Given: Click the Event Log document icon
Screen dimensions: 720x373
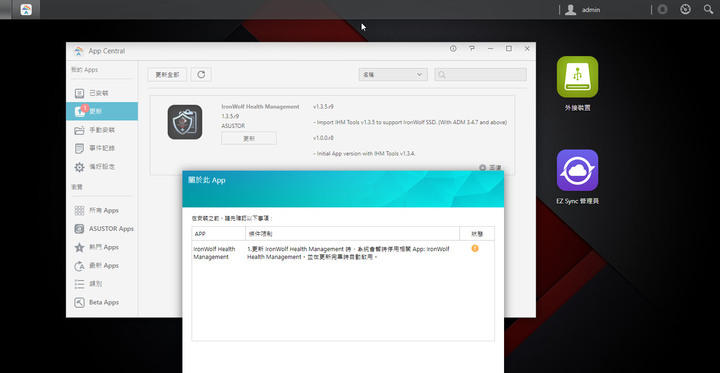Looking at the screenshot, I should 79,148.
